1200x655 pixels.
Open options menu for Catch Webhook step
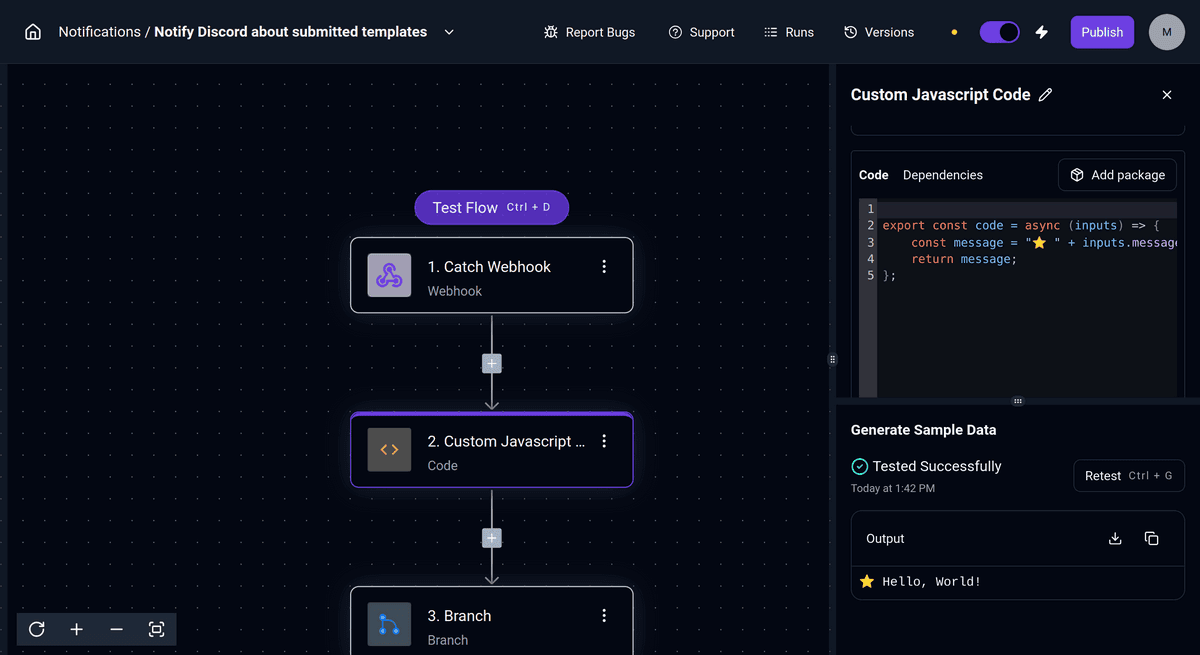(x=604, y=267)
